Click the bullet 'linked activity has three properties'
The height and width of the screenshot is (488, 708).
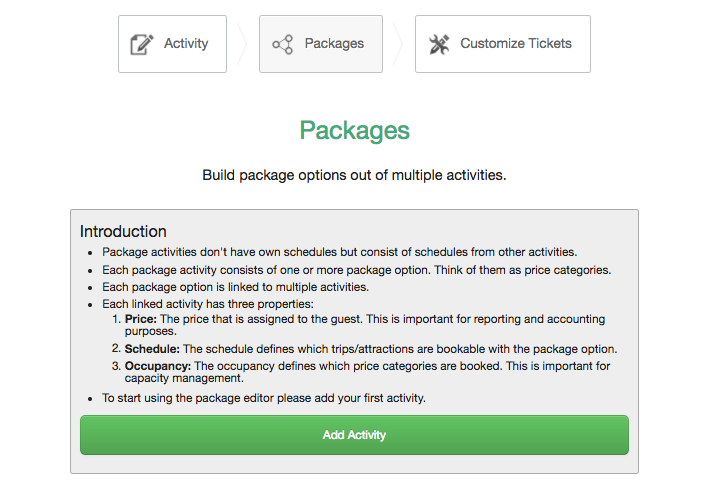[x=208, y=303]
